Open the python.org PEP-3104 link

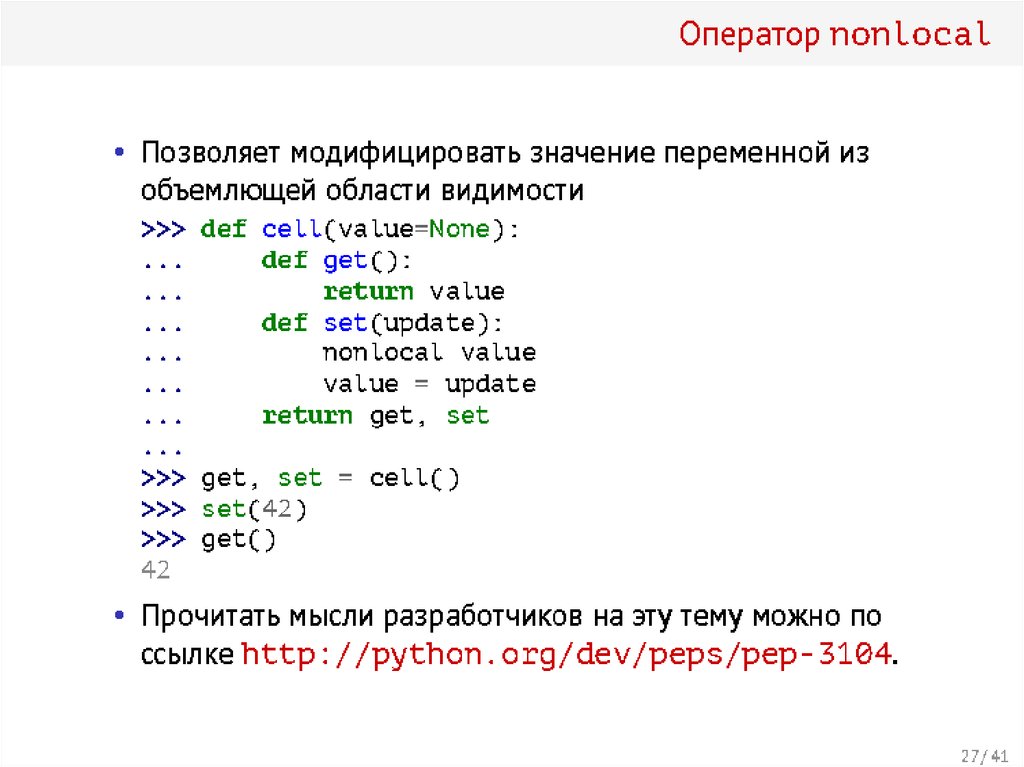pos(566,654)
